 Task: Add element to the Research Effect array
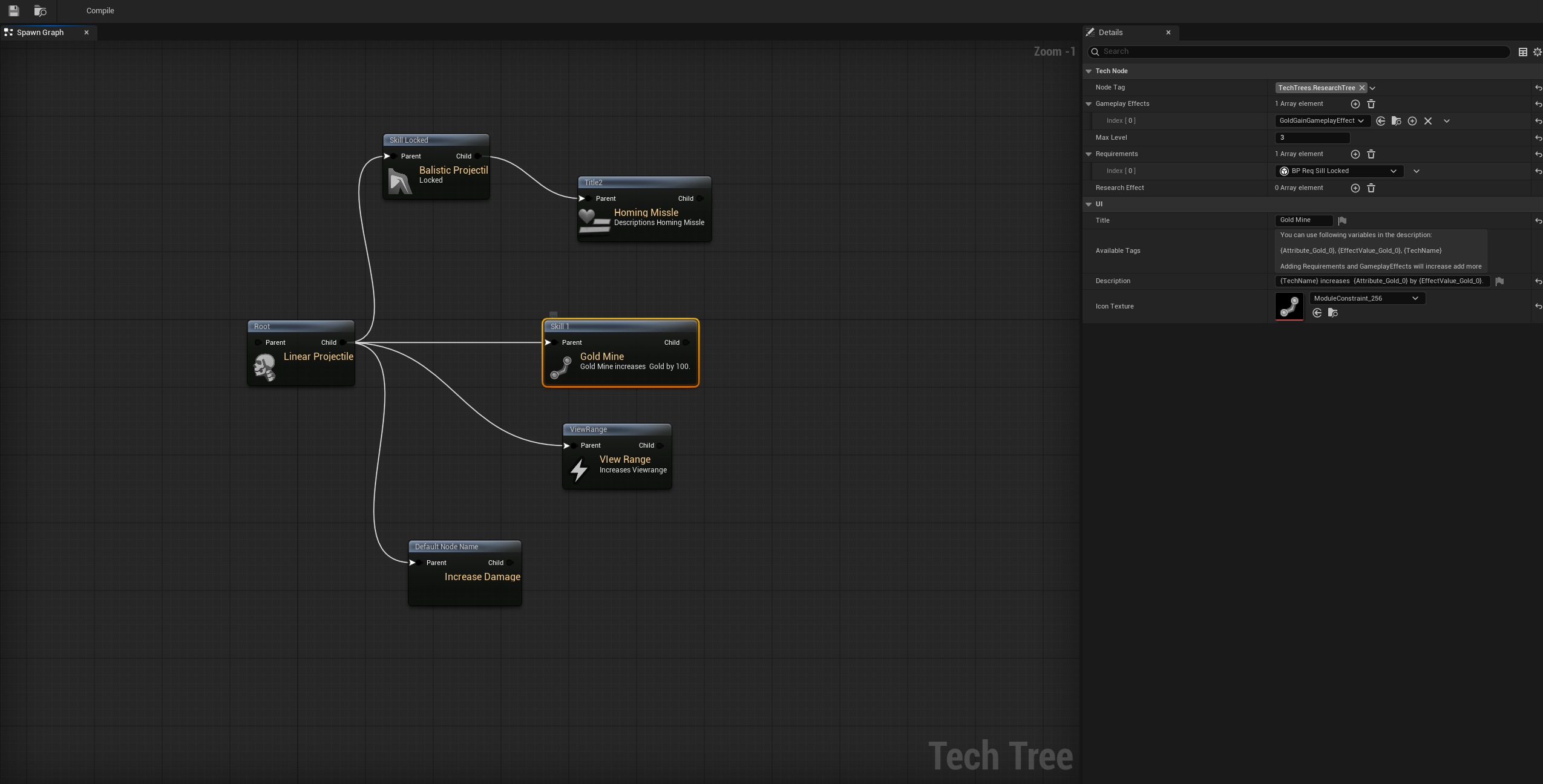[x=1354, y=188]
